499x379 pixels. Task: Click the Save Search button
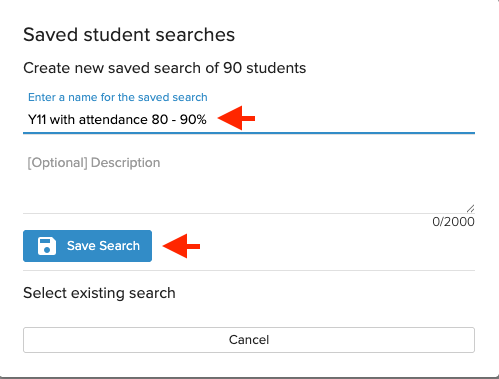click(x=87, y=246)
